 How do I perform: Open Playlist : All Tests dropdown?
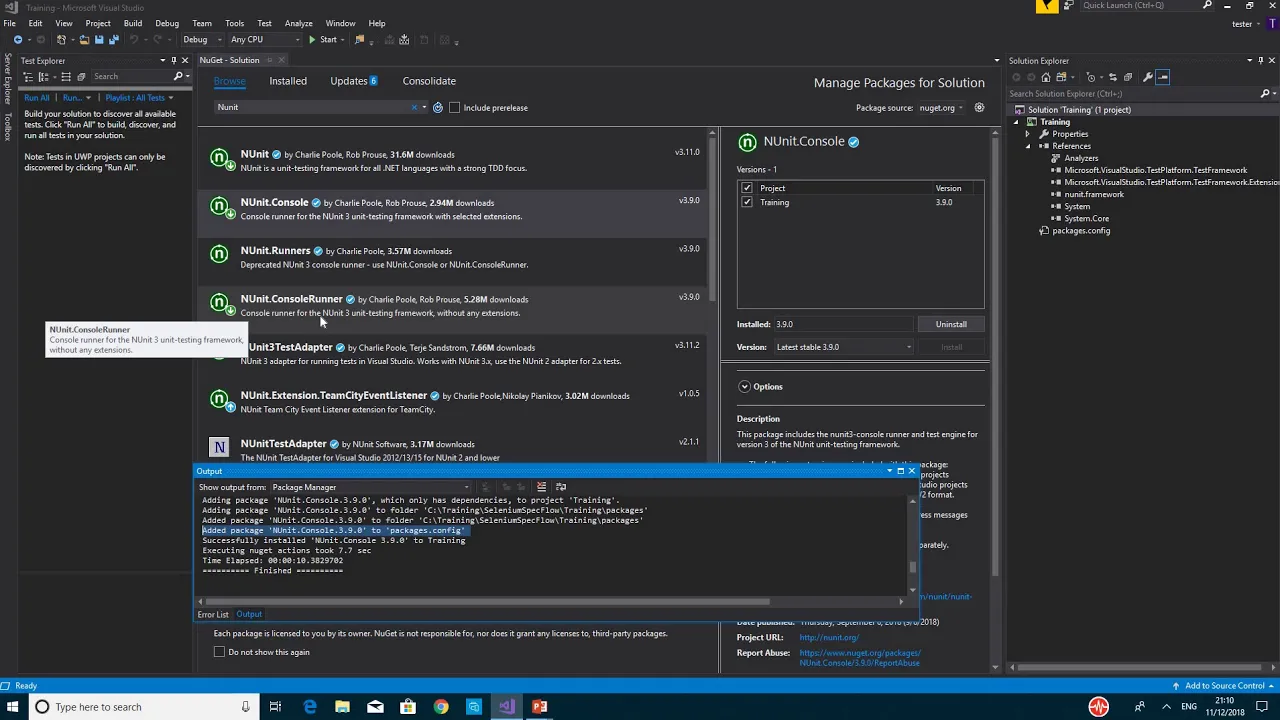click(139, 98)
